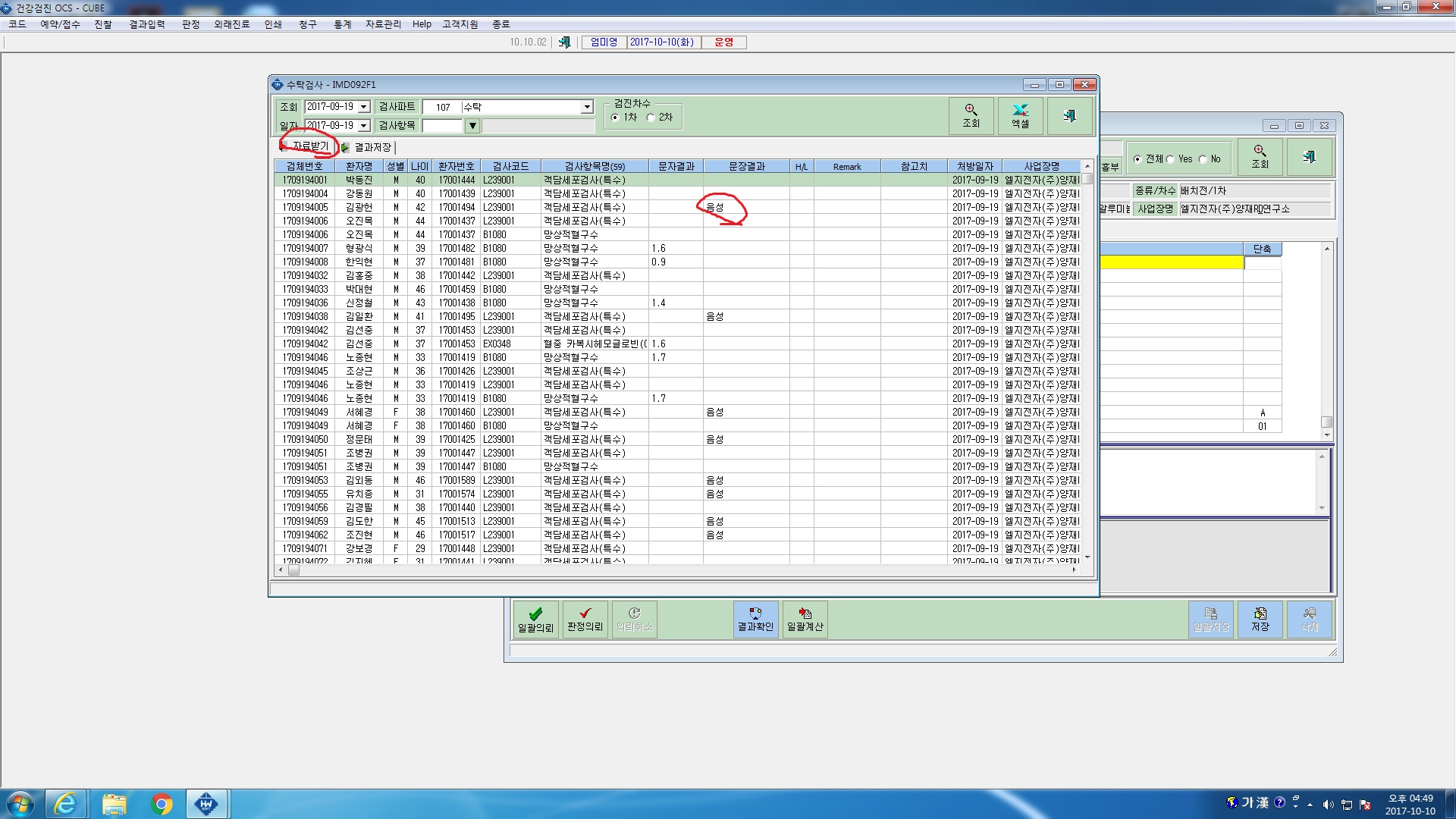Viewport: 1456px width, 819px height.
Task: Click the 저장 save button at bottom right
Action: [x=1260, y=620]
